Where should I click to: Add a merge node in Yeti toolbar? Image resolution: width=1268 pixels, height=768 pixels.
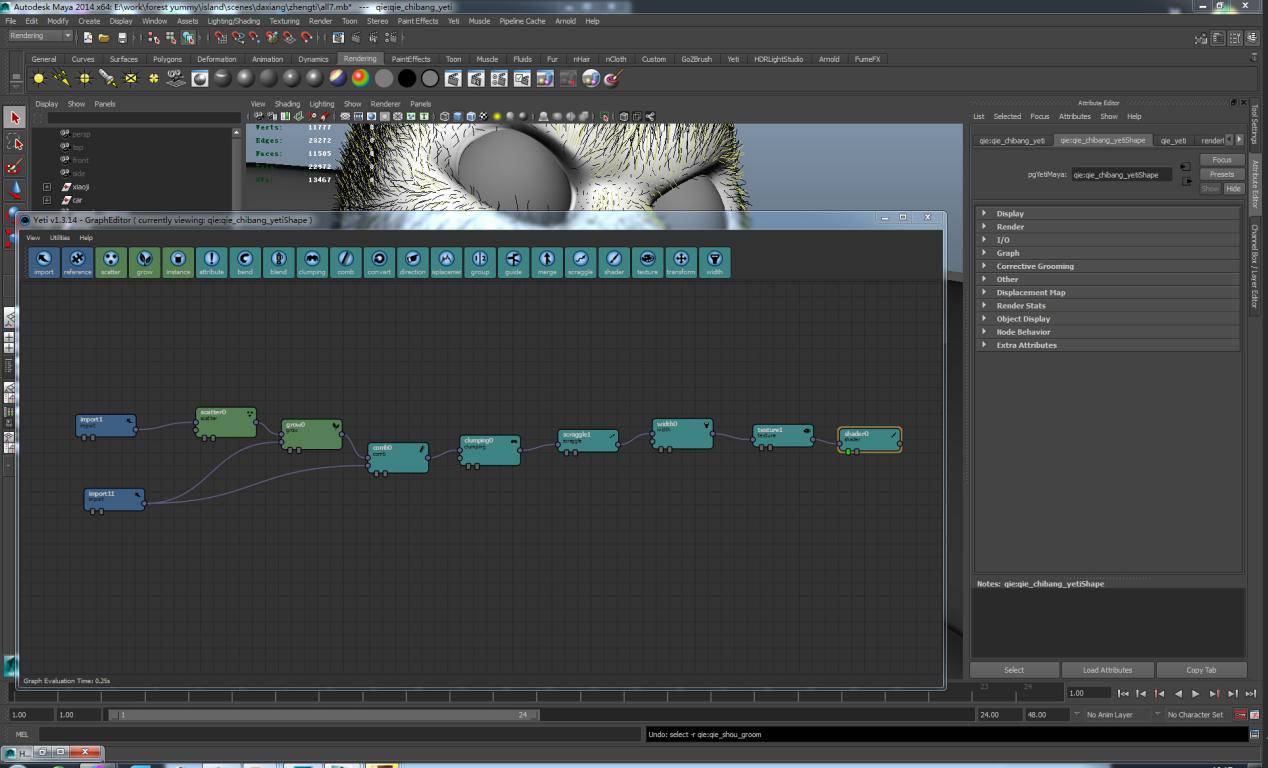point(547,262)
